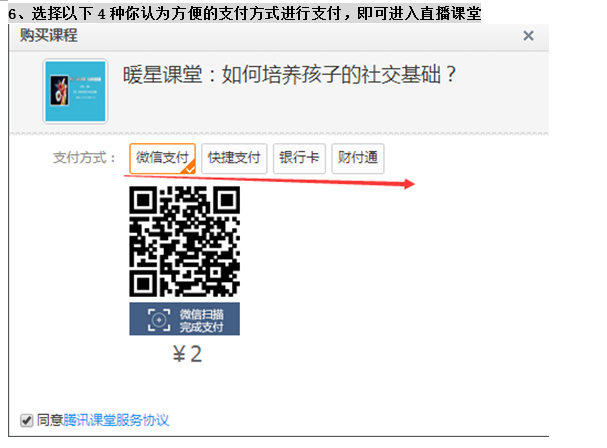Click the 微信扫描 完成支付 text

point(201,321)
